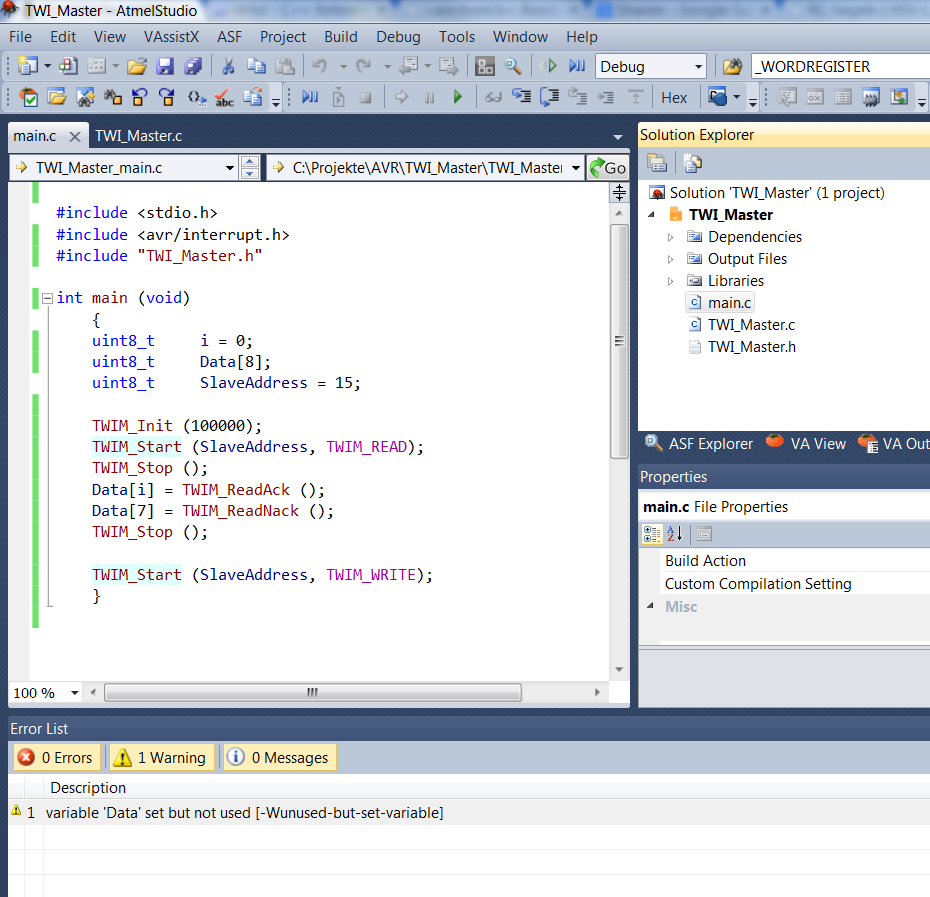Open the Build menu
Screen dimensions: 930x897
click(341, 37)
